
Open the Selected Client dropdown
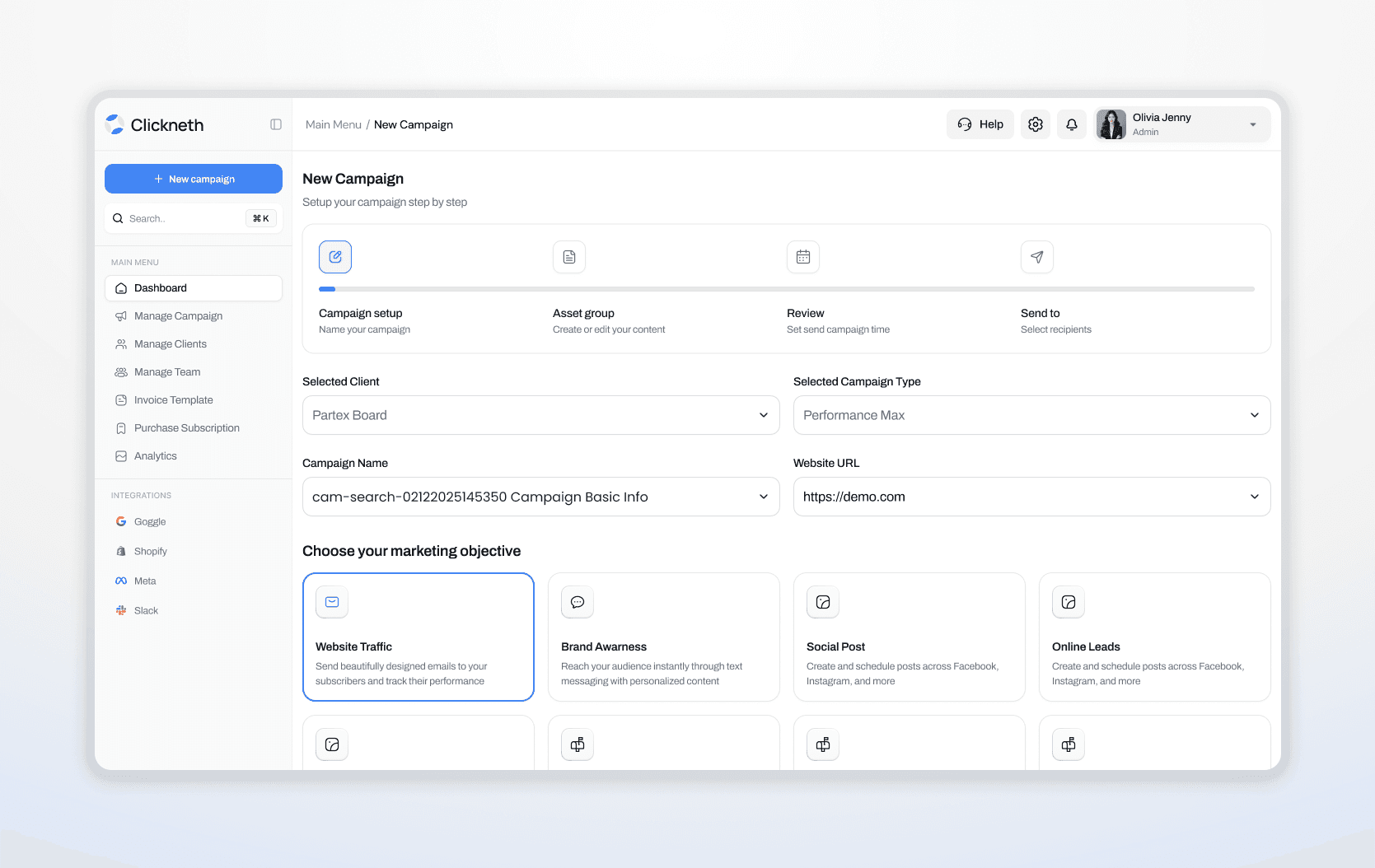[x=540, y=415]
